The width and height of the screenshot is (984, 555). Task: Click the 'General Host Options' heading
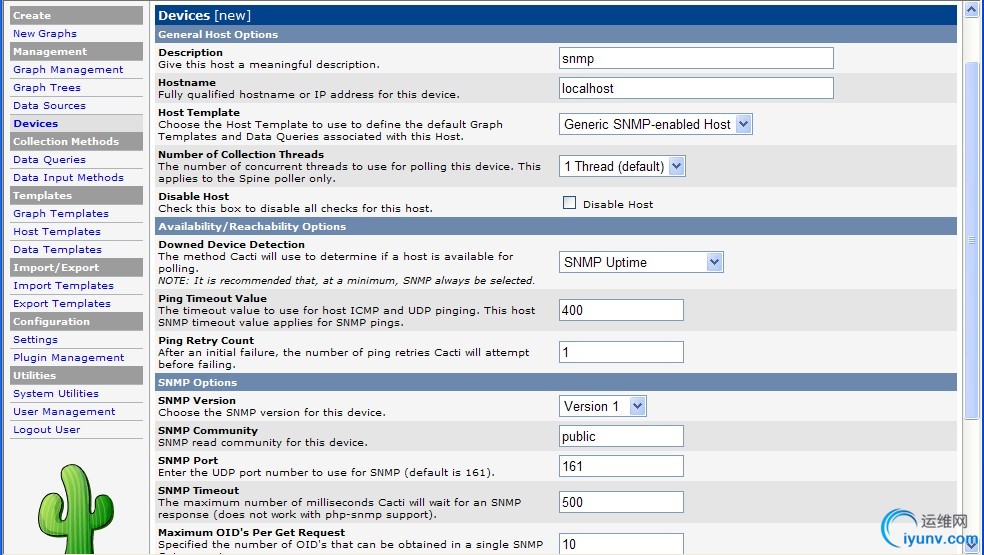pos(218,35)
